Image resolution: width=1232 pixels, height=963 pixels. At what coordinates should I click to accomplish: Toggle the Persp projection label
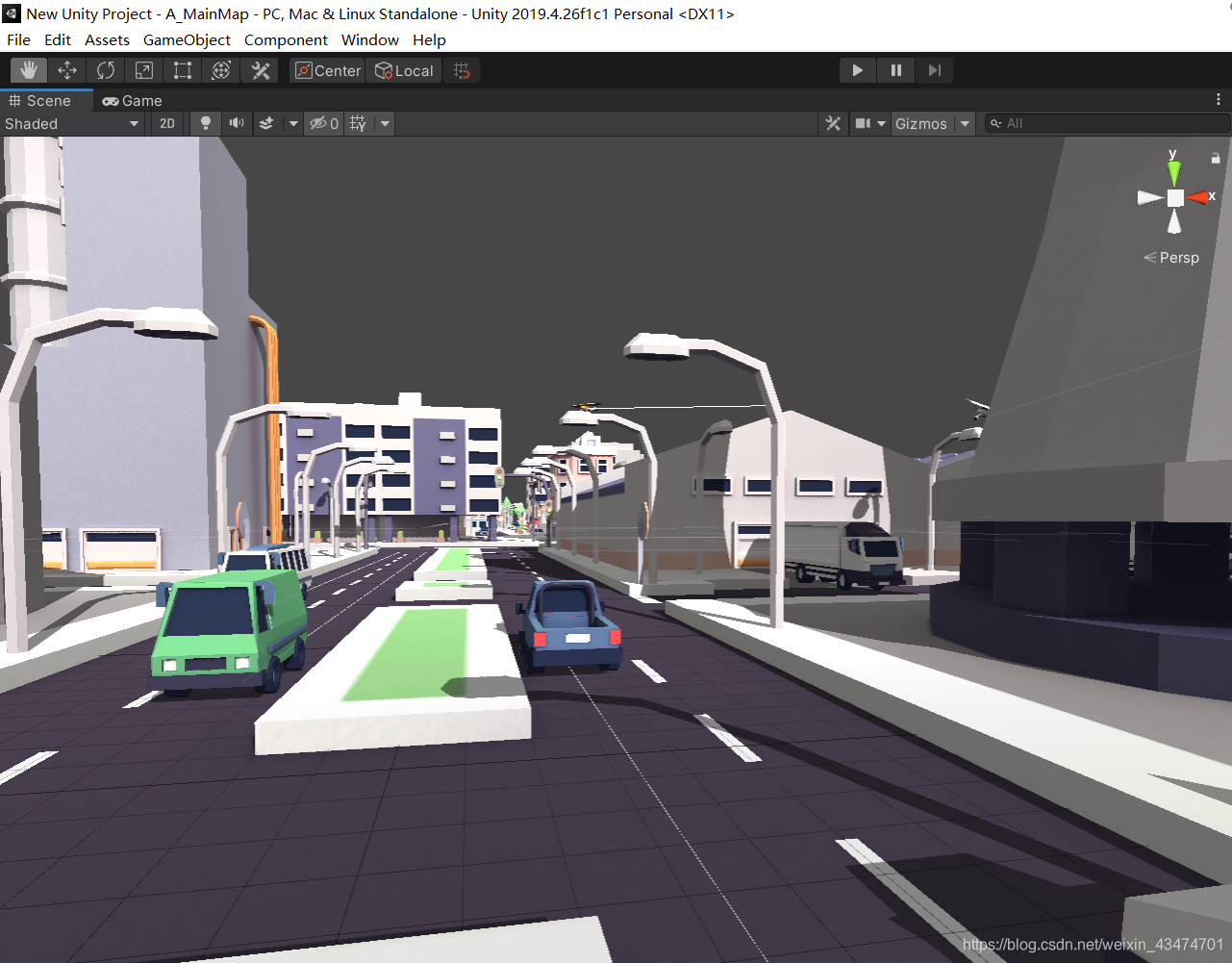(x=1171, y=258)
